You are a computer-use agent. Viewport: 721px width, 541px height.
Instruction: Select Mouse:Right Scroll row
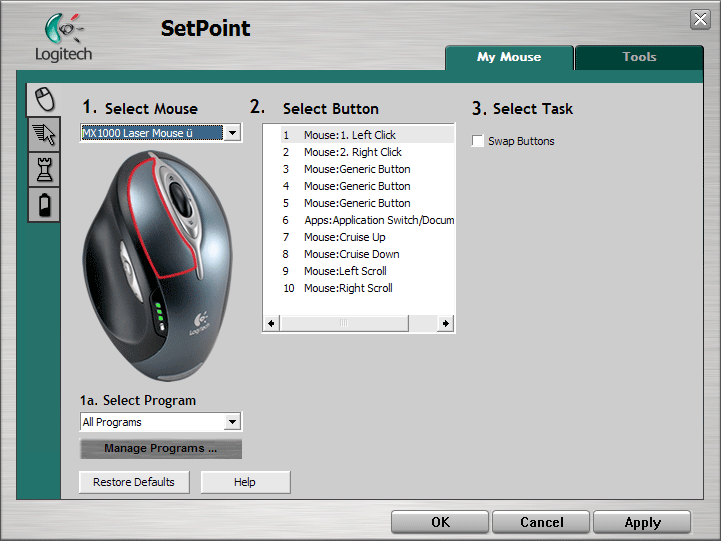coord(367,288)
